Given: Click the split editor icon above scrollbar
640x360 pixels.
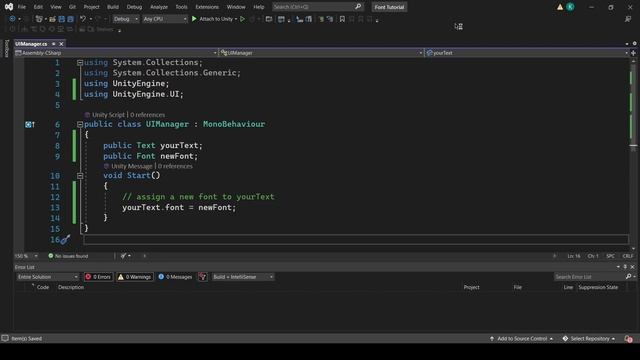Looking at the screenshot, I should 633,53.
